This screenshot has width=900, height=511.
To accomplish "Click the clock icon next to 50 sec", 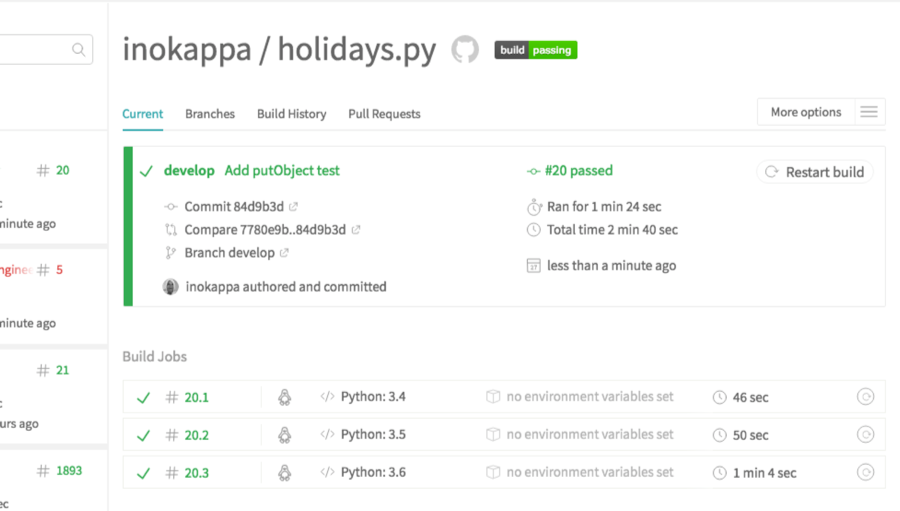I will (x=719, y=435).
